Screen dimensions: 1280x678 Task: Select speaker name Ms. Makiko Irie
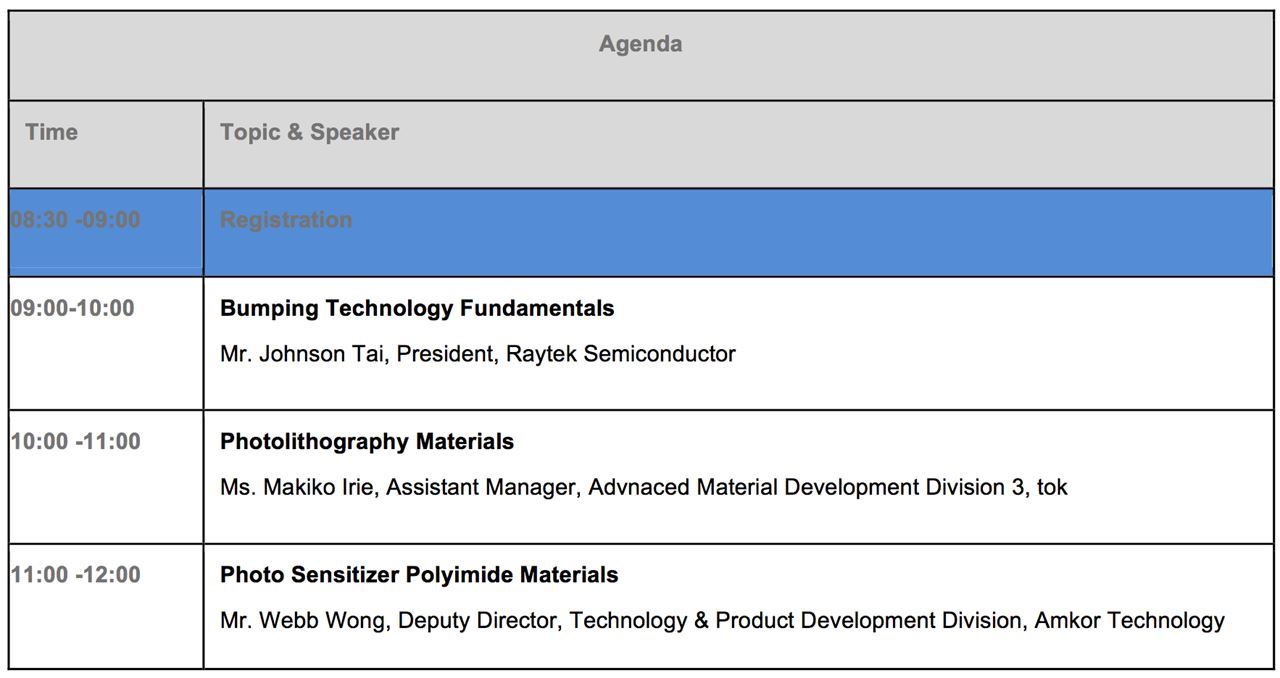(x=297, y=488)
